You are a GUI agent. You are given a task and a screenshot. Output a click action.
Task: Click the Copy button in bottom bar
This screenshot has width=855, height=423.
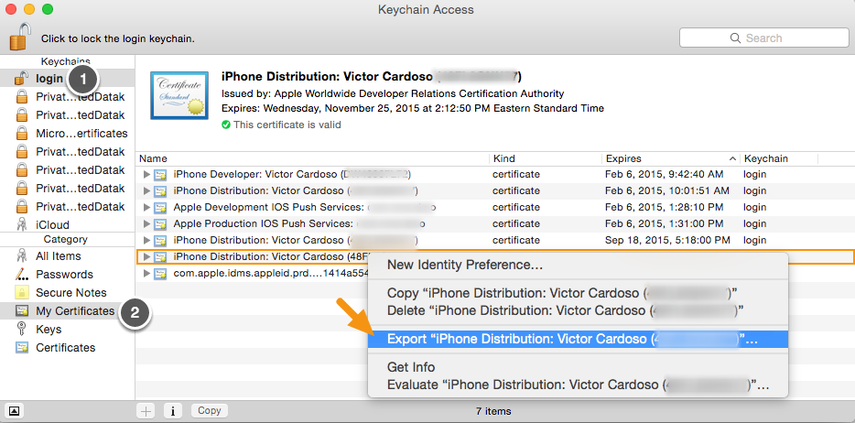coord(209,410)
